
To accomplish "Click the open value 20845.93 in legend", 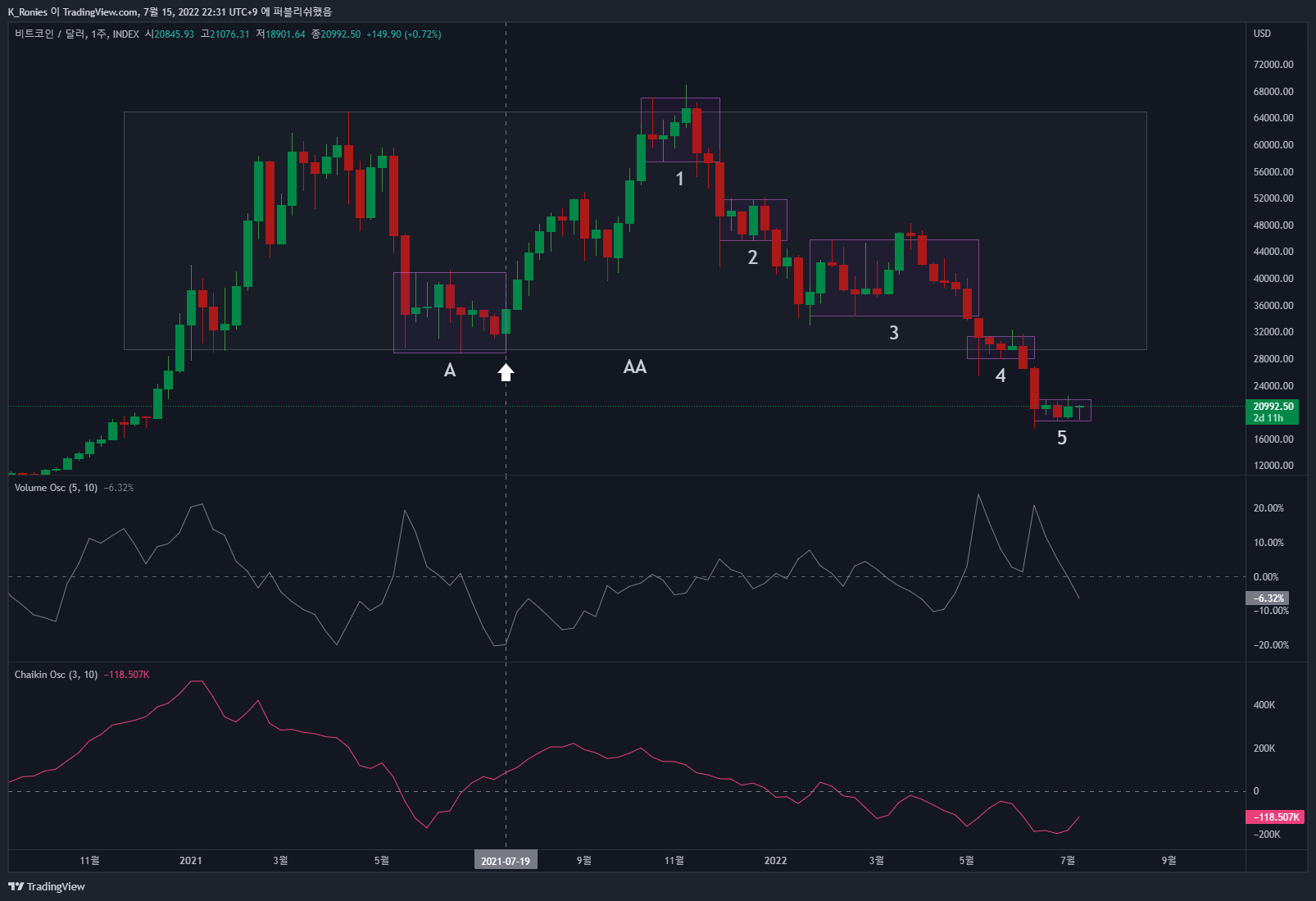I will click(174, 34).
